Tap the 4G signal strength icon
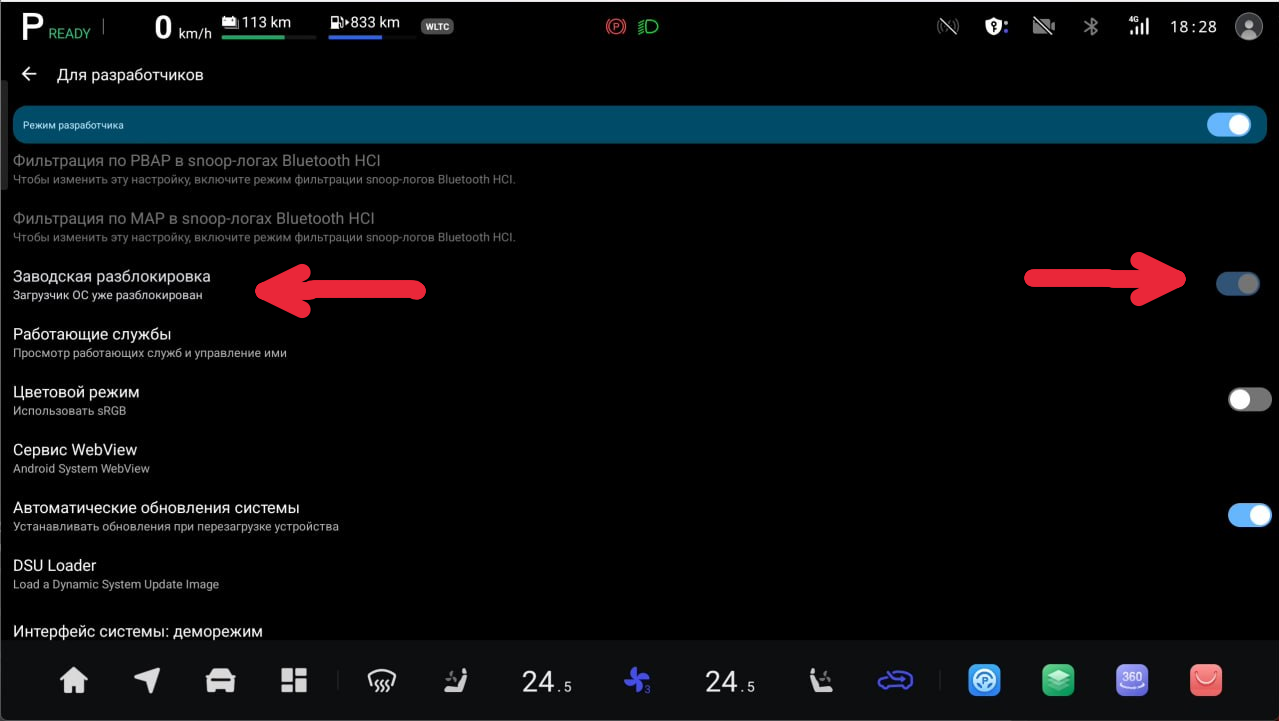The width and height of the screenshot is (1279, 721). (1138, 26)
